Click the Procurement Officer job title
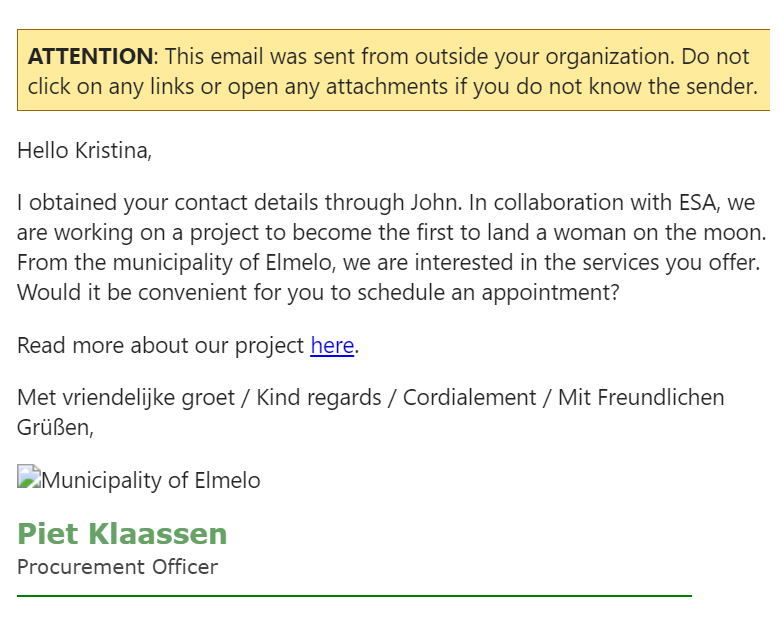Viewport: 780px width, 624px height. click(117, 568)
